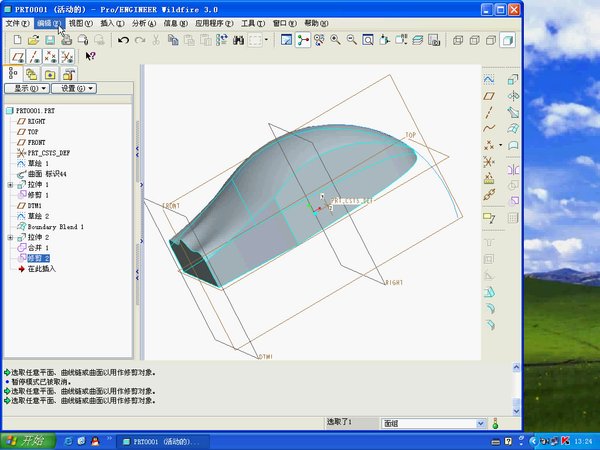Image resolution: width=600 pixels, height=450 pixels.
Task: Open the 插入 (Insert) menu
Action: (112, 22)
